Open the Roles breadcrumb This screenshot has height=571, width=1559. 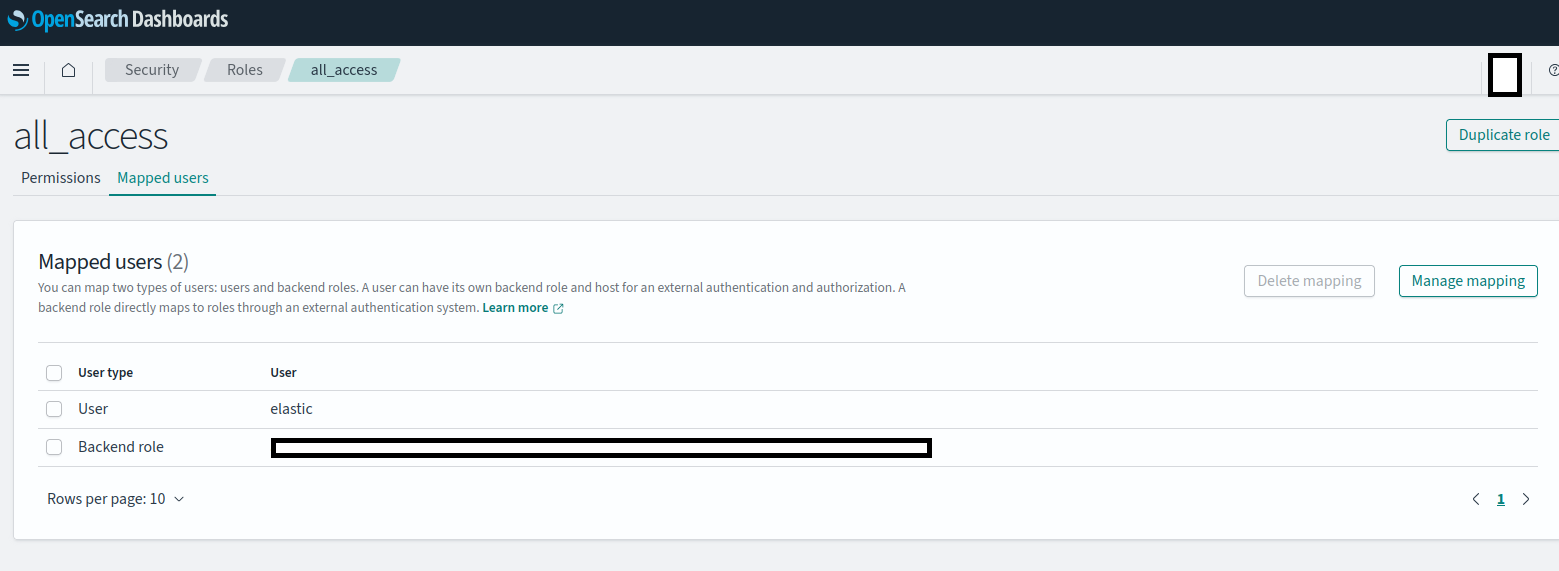[245, 70]
